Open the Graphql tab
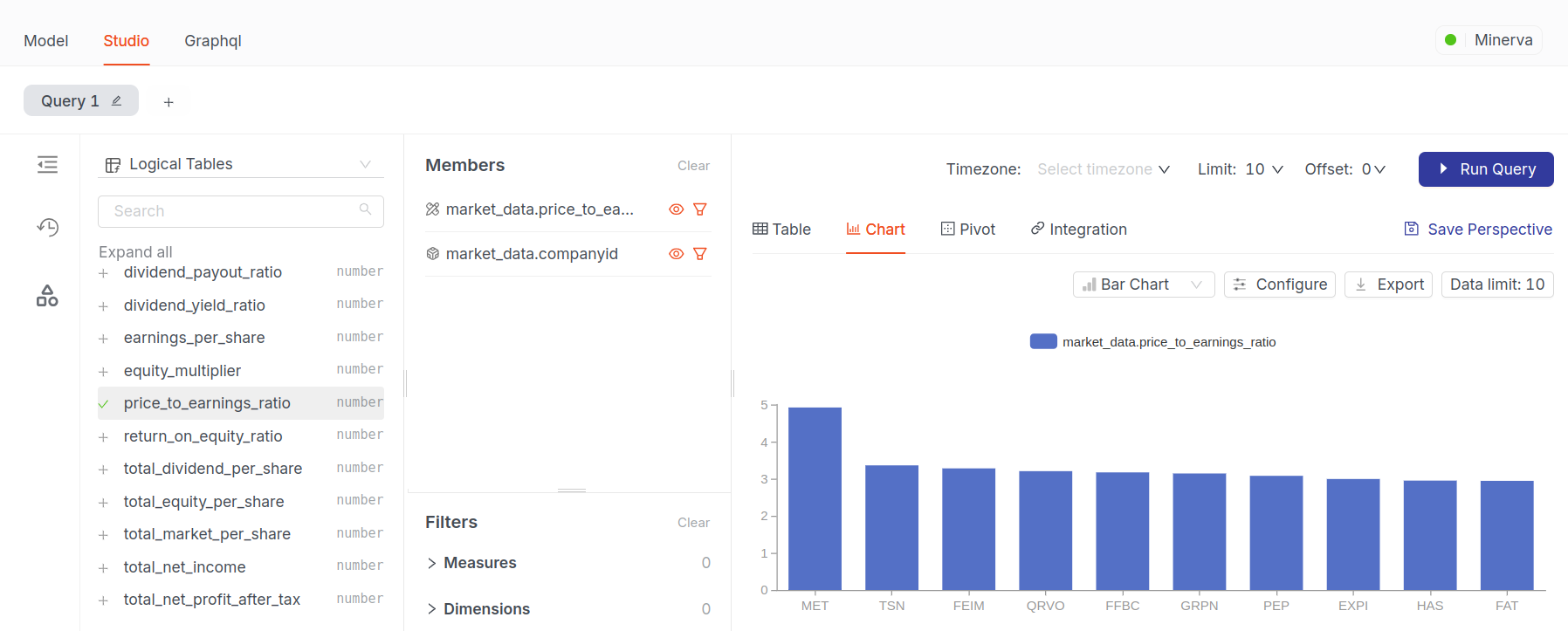 point(213,41)
